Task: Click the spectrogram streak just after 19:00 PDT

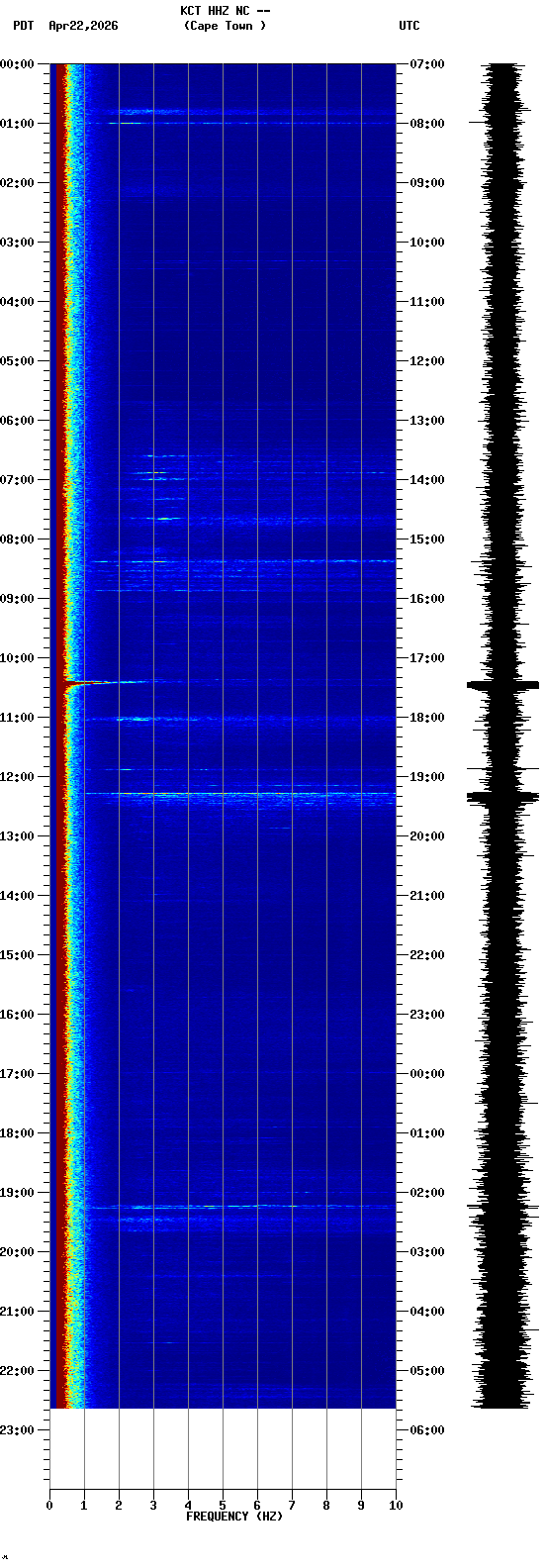Action: point(239,1207)
